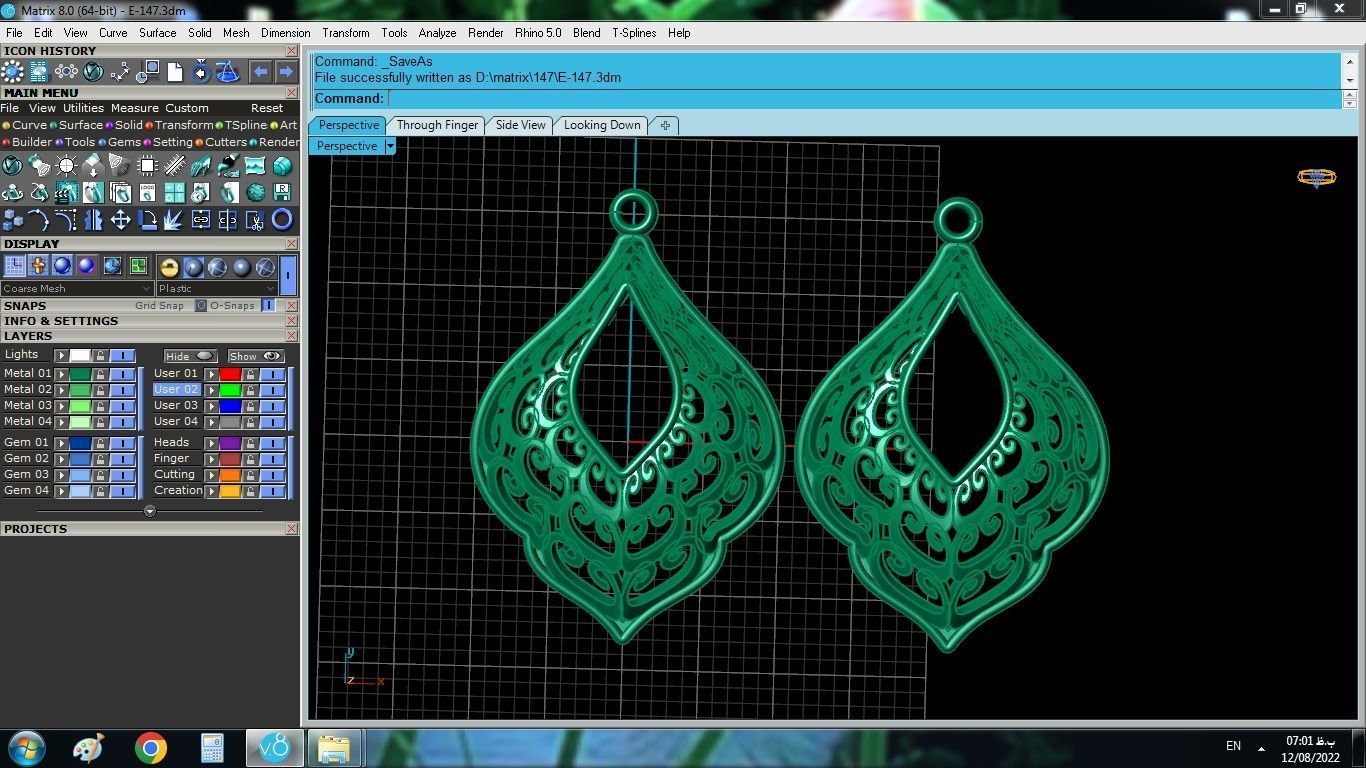1366x768 pixels.
Task: Click the purple Heads color swatch
Action: point(230,442)
